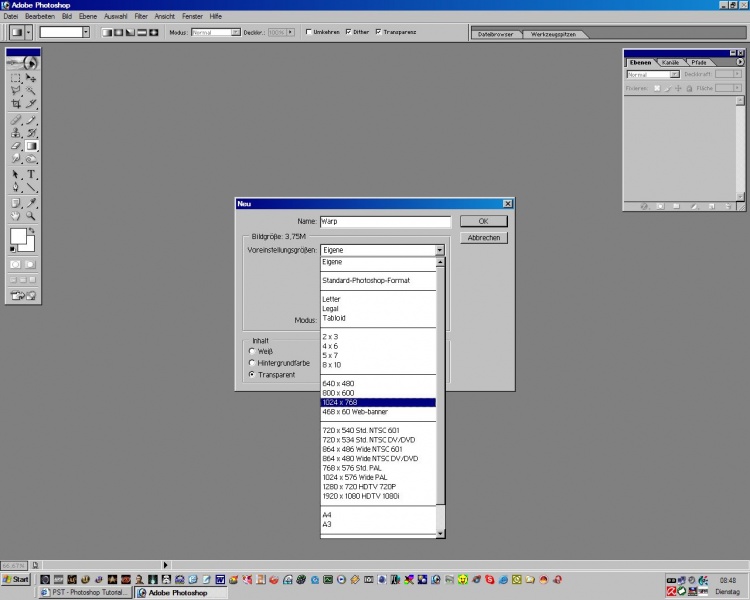Enable the Umkehren checkbox
Viewport: 750px width, 600px height.
coord(309,32)
